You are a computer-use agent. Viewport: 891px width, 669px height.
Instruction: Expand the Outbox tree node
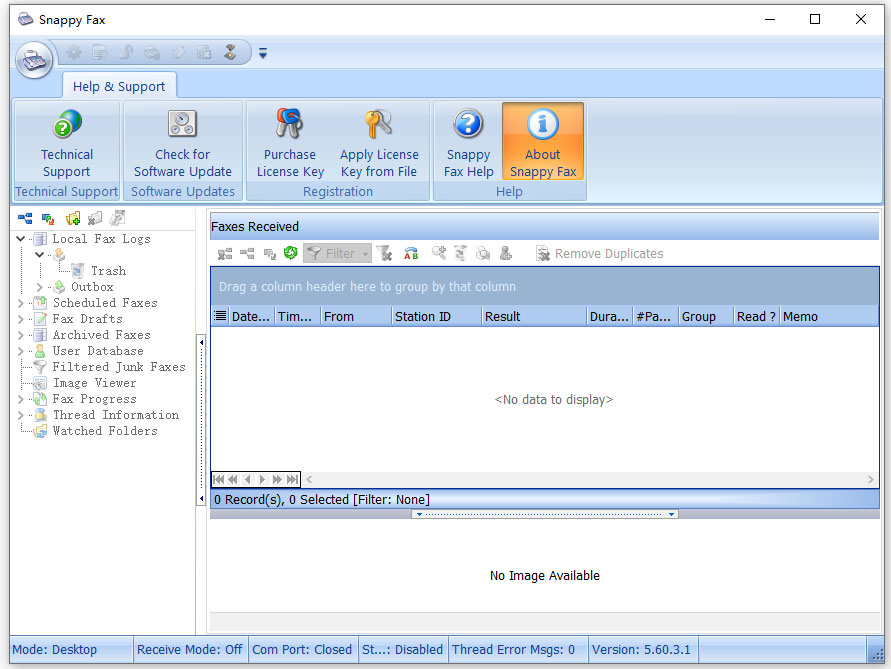tap(39, 287)
